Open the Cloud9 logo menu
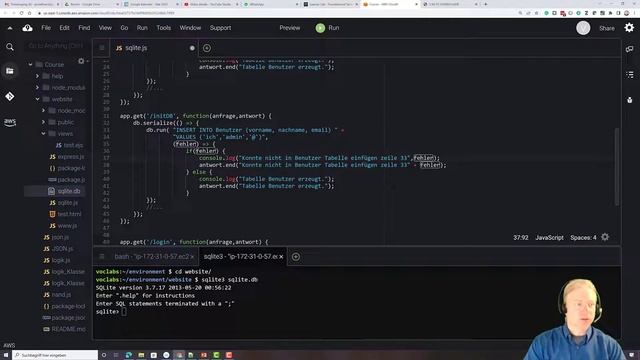The height and width of the screenshot is (360, 640). click(27, 28)
